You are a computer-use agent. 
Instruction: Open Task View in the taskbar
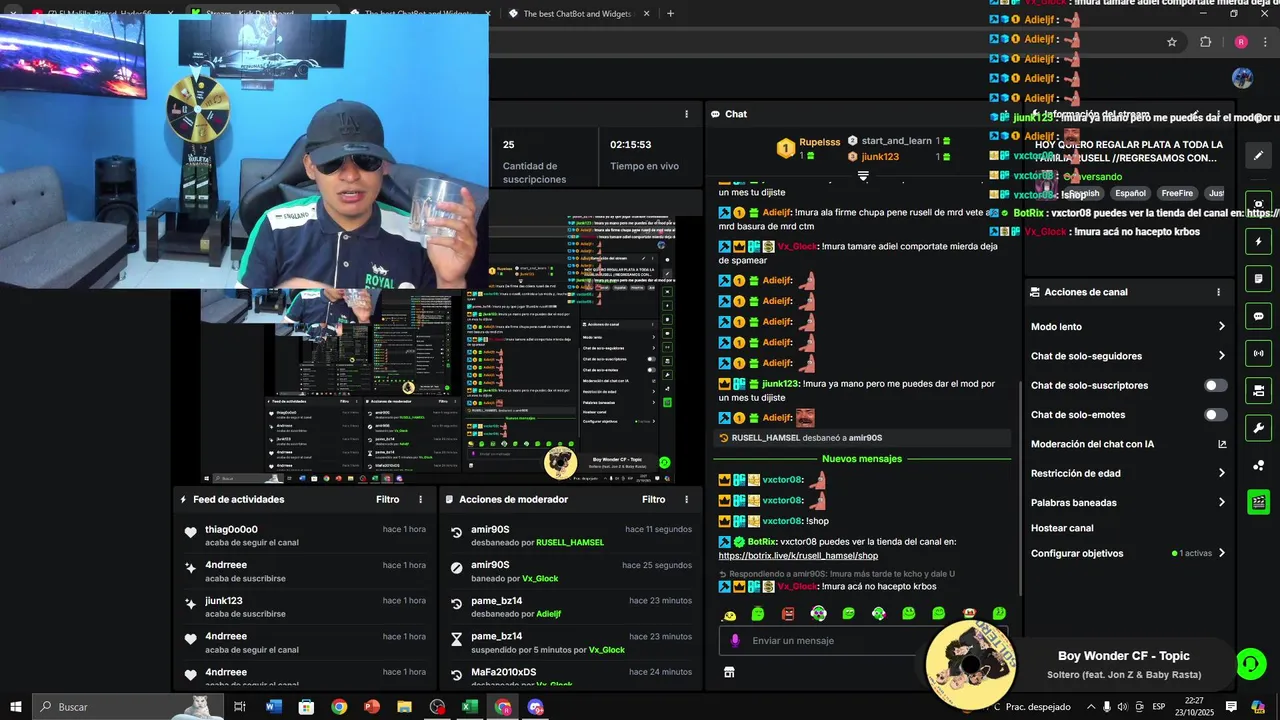(240, 707)
